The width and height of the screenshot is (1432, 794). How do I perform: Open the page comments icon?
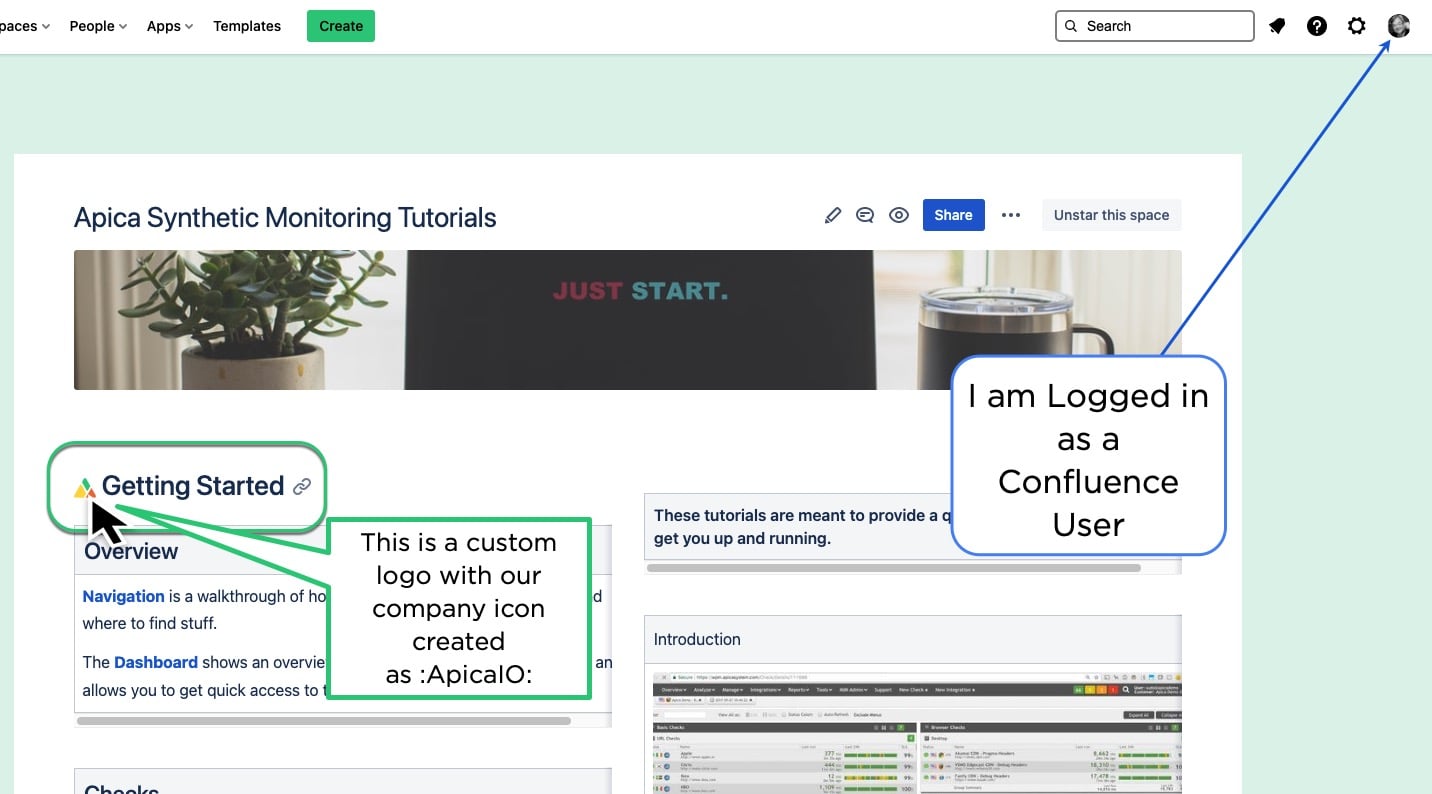click(866, 215)
